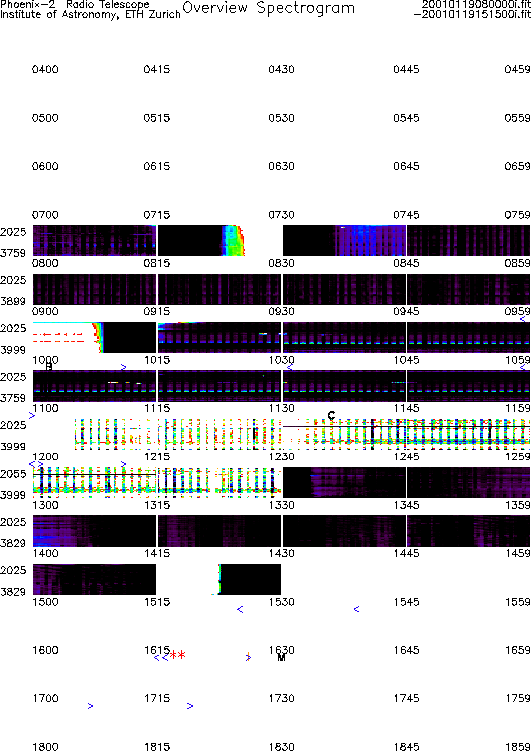Open the 0900 spectrogram with red dashes
The image size is (531, 751).
coord(94,338)
